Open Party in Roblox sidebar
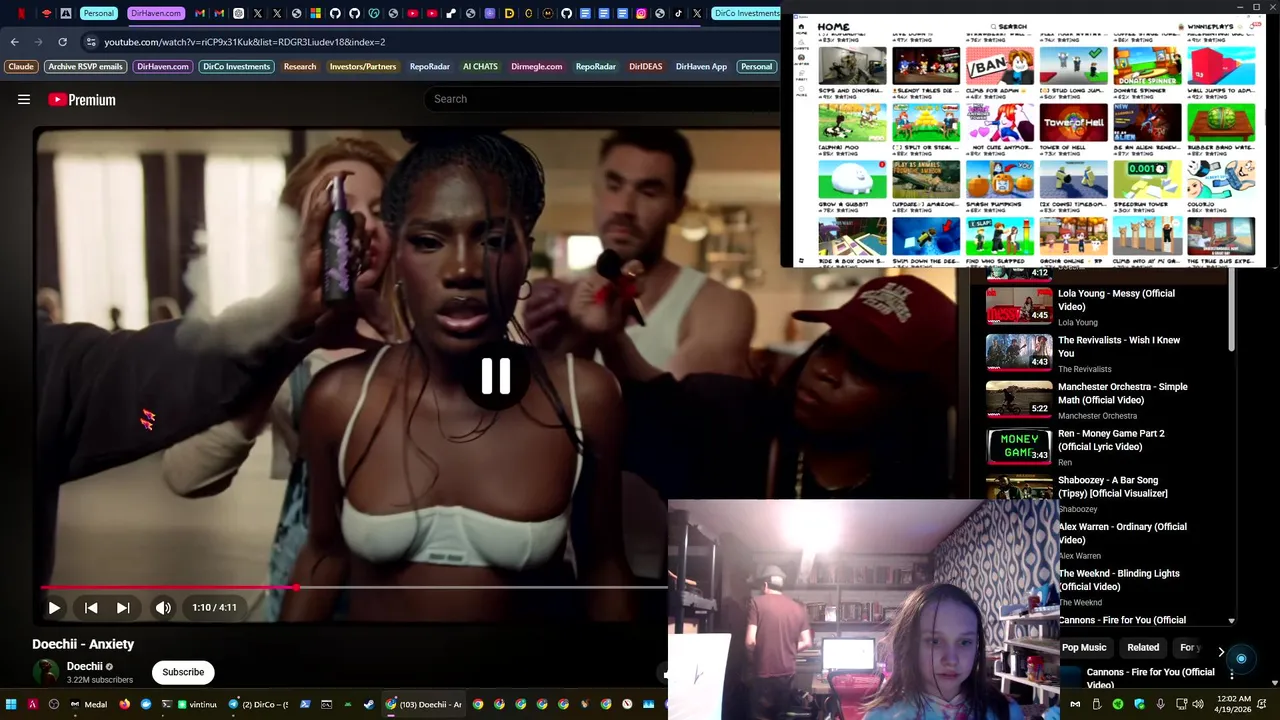1280x720 pixels. pos(802,76)
